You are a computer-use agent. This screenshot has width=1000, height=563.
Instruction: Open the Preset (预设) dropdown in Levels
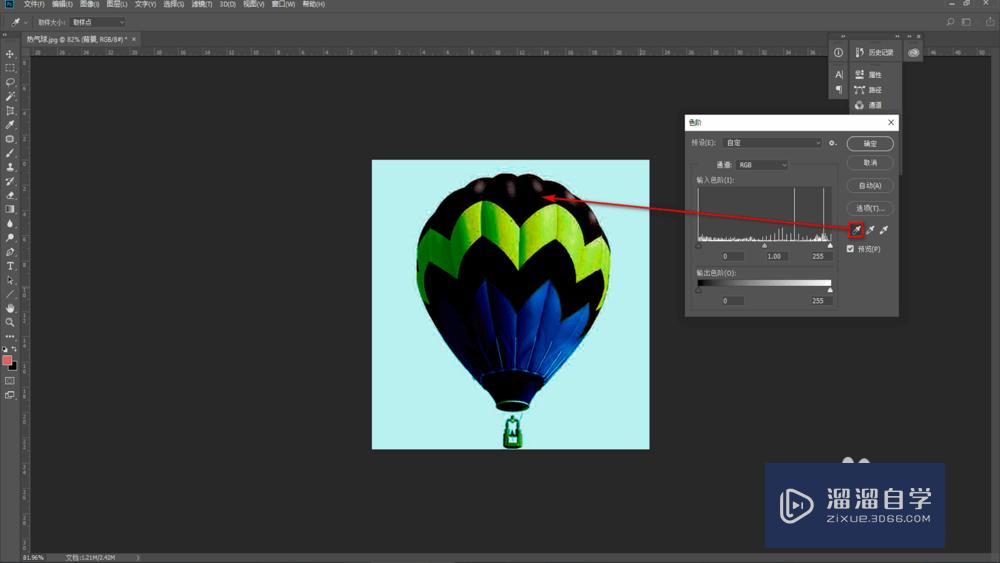coord(773,143)
